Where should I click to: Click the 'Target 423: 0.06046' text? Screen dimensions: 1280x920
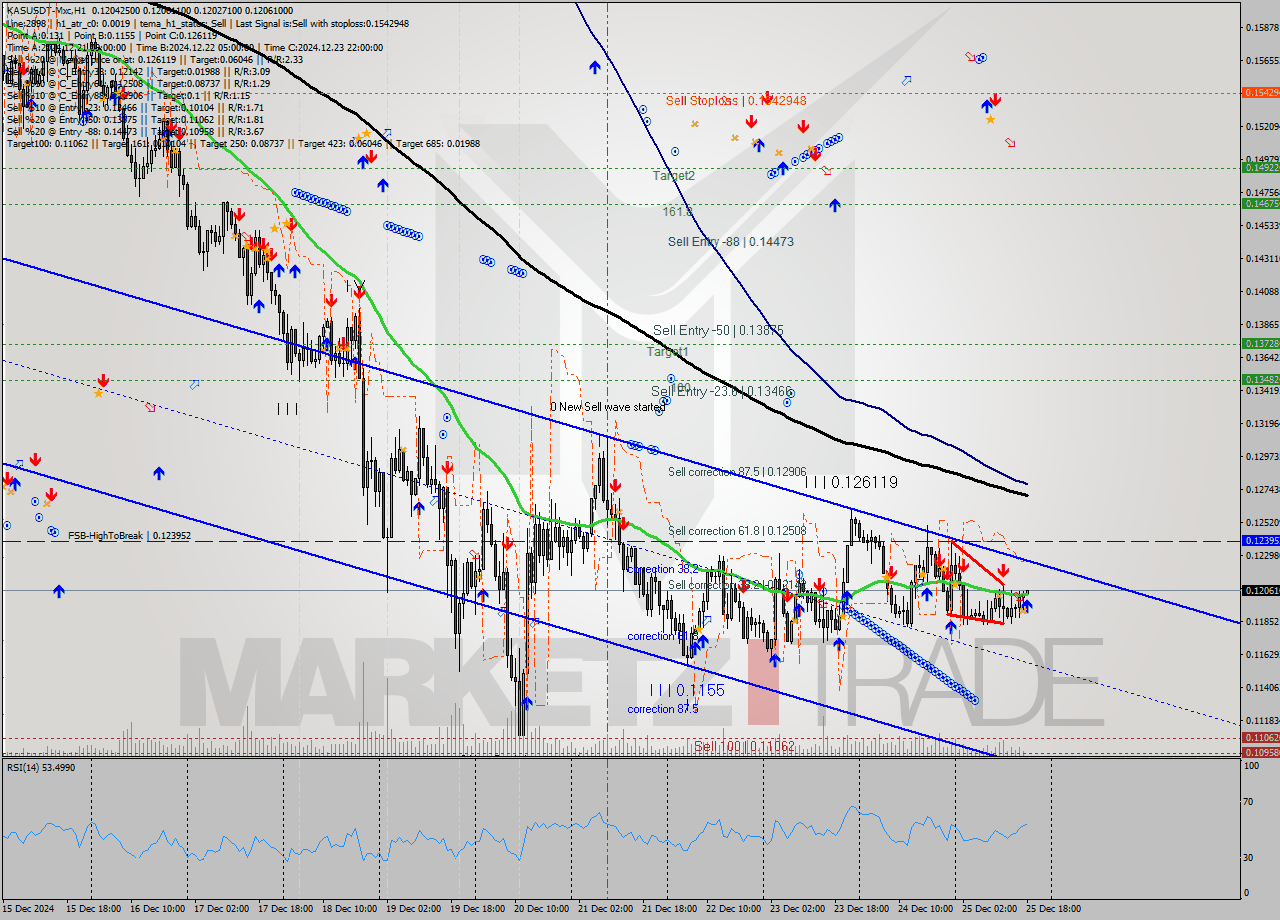(340, 143)
